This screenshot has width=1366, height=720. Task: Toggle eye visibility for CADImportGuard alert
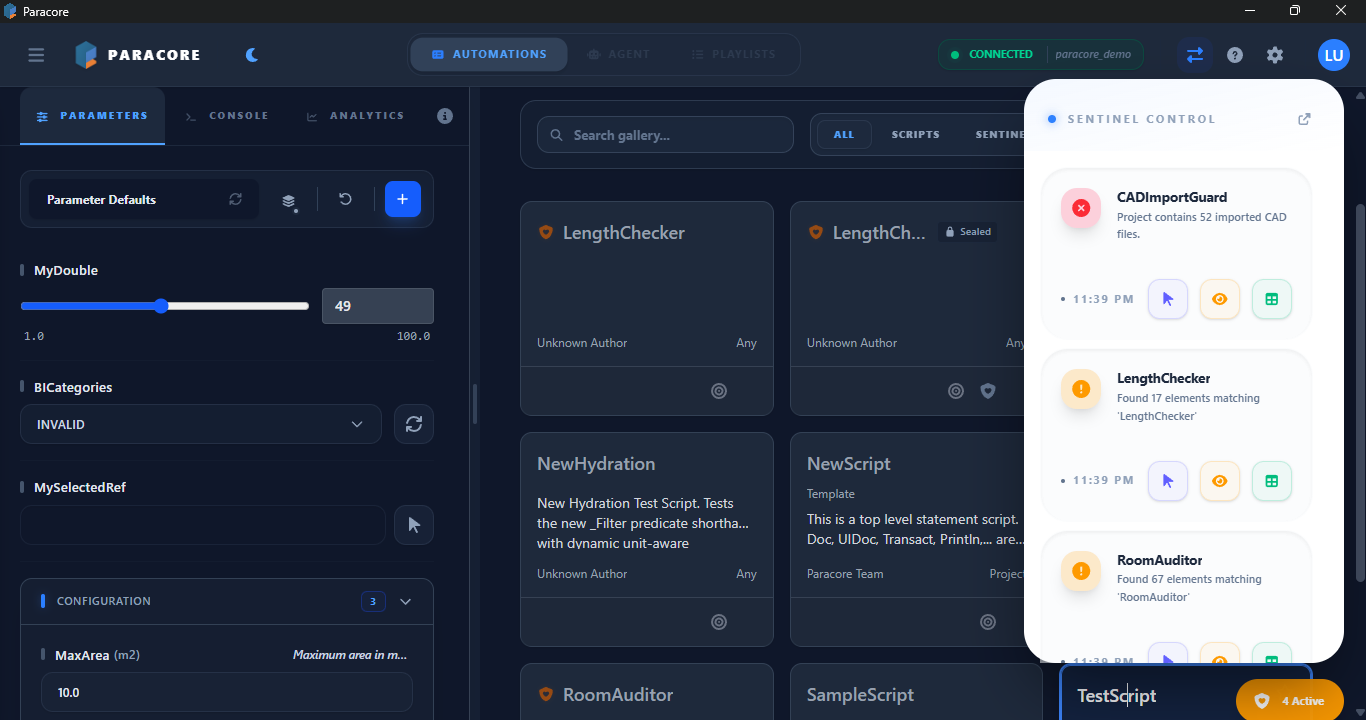pyautogui.click(x=1220, y=299)
